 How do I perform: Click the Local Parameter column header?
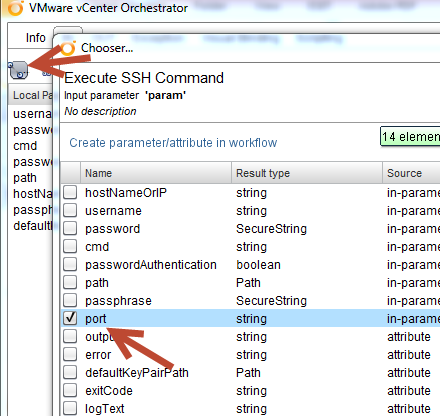(x=31, y=95)
